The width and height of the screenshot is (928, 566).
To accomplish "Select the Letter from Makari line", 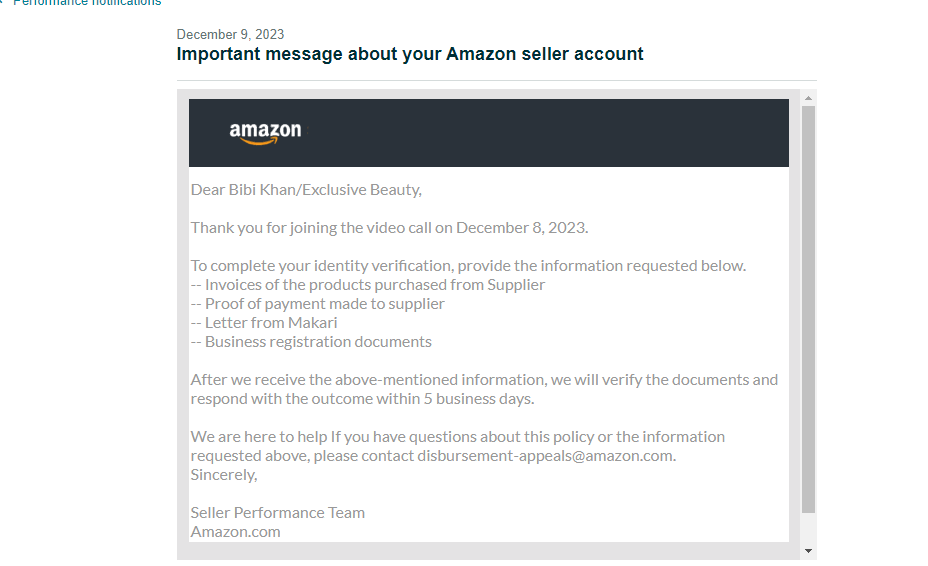I will click(x=264, y=323).
